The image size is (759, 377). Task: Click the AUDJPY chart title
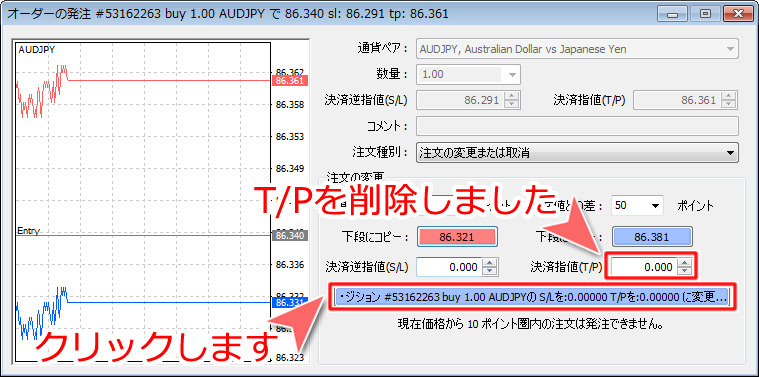pos(37,49)
